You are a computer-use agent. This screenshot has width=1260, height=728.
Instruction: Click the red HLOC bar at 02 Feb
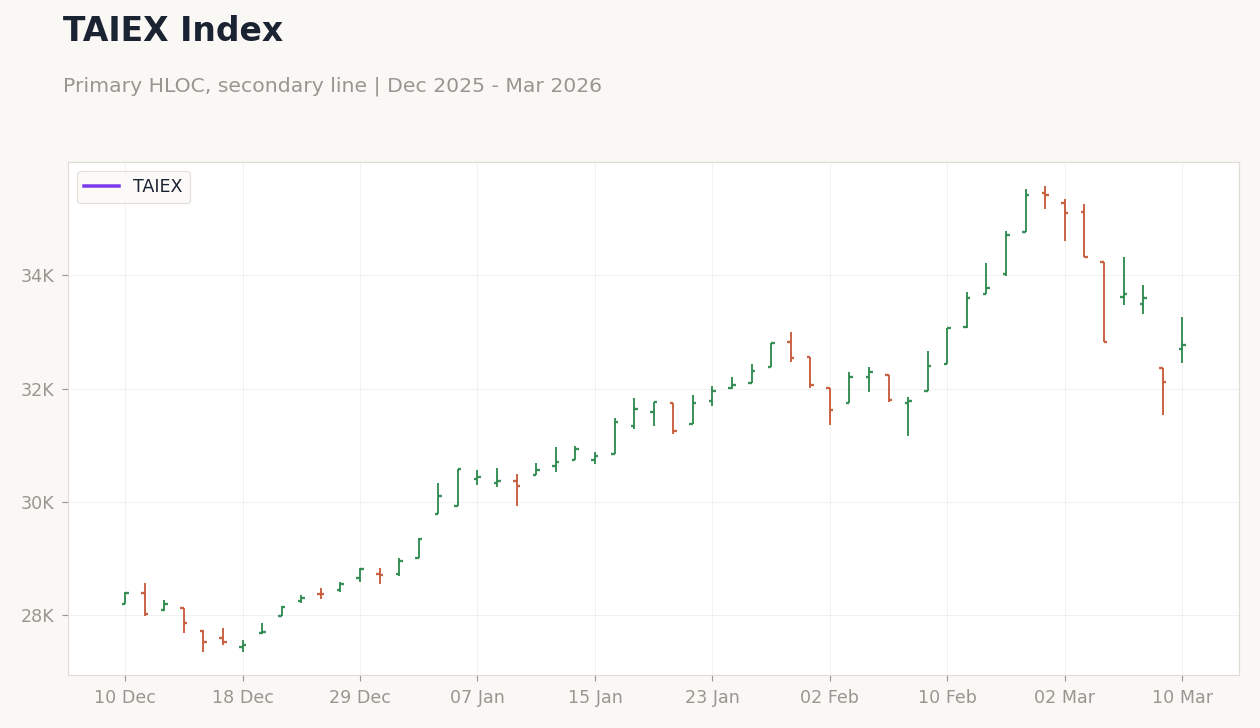830,406
